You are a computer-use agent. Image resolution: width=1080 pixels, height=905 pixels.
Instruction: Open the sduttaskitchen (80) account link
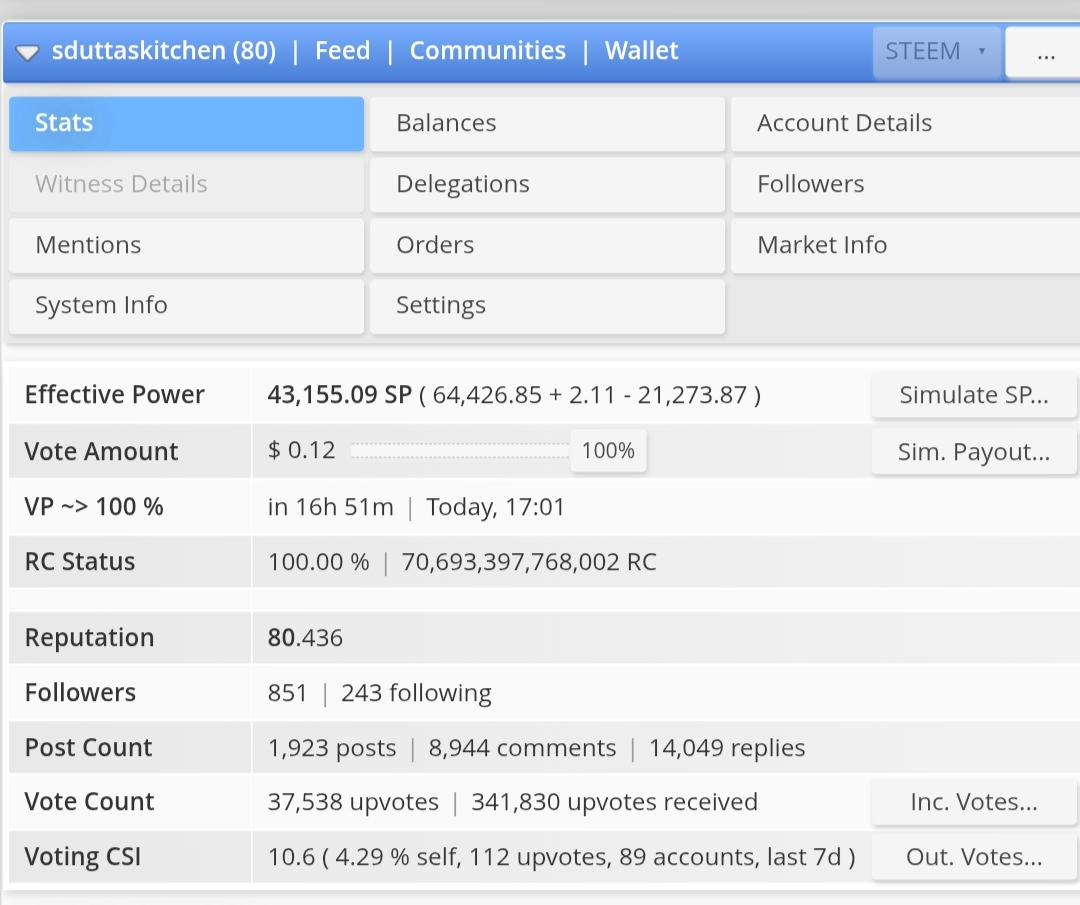pos(164,51)
